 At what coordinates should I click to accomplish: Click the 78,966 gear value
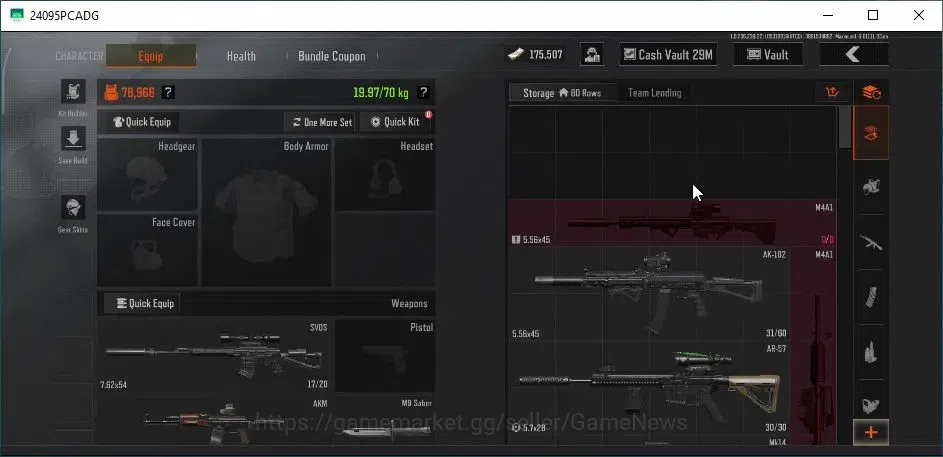click(138, 93)
